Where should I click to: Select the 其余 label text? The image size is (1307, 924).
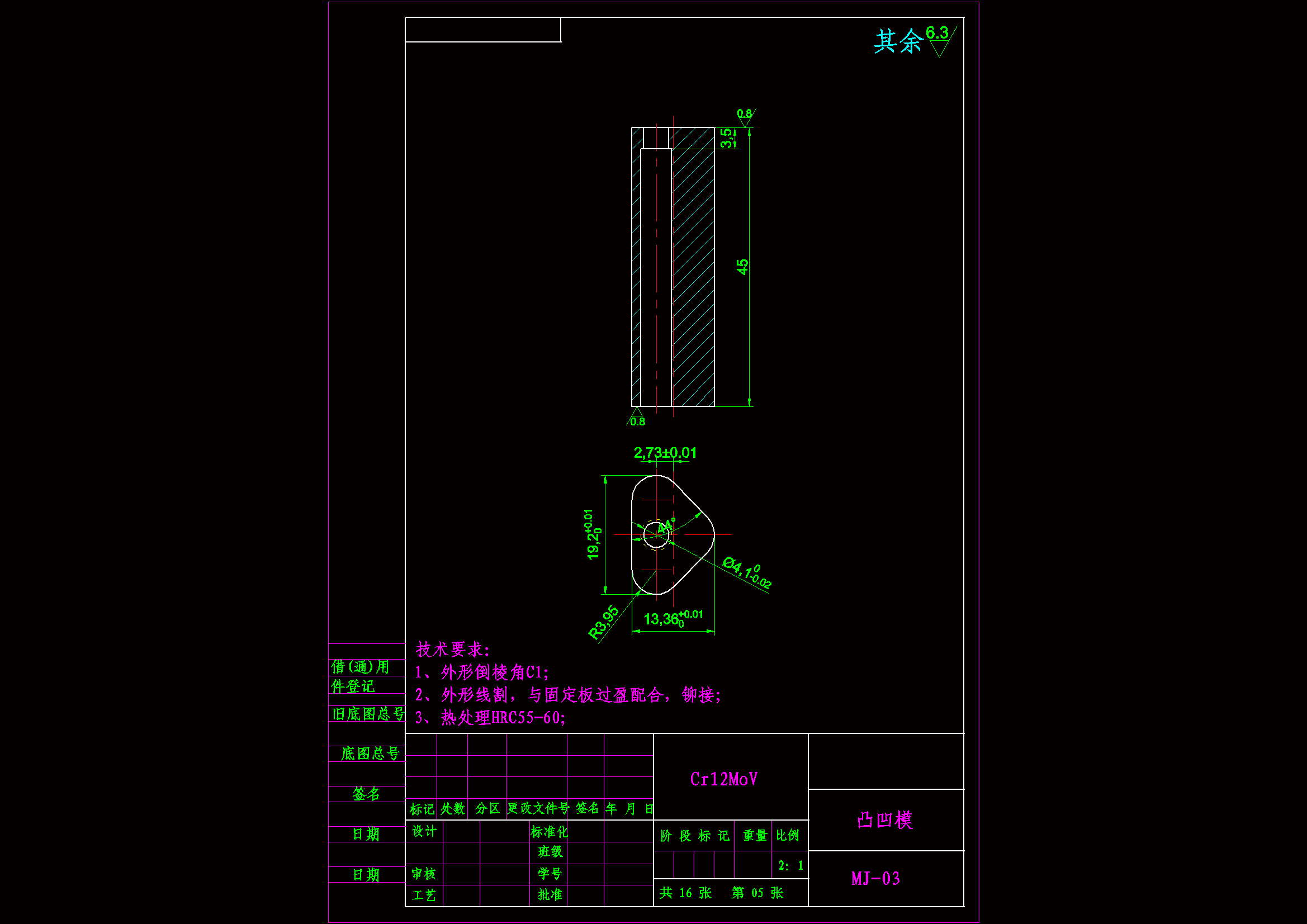(898, 41)
